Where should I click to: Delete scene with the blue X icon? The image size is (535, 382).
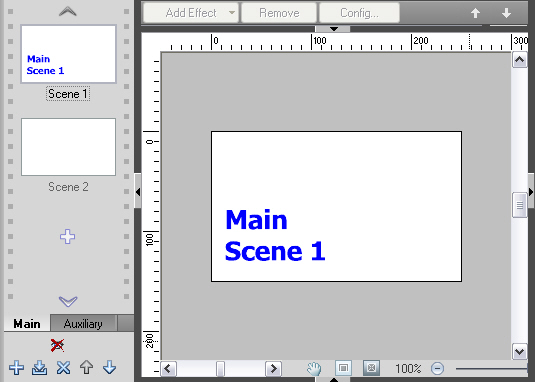(x=63, y=368)
